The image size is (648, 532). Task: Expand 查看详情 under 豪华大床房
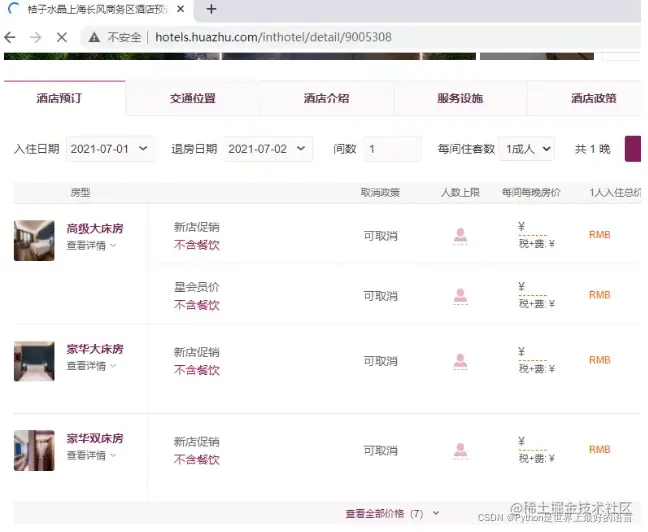click(91, 366)
